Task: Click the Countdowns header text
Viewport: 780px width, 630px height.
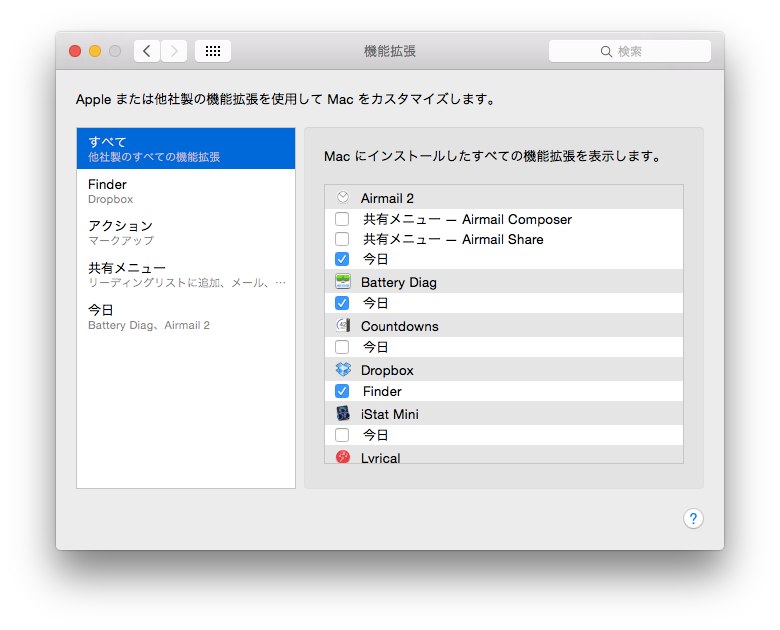Action: pyautogui.click(x=399, y=326)
